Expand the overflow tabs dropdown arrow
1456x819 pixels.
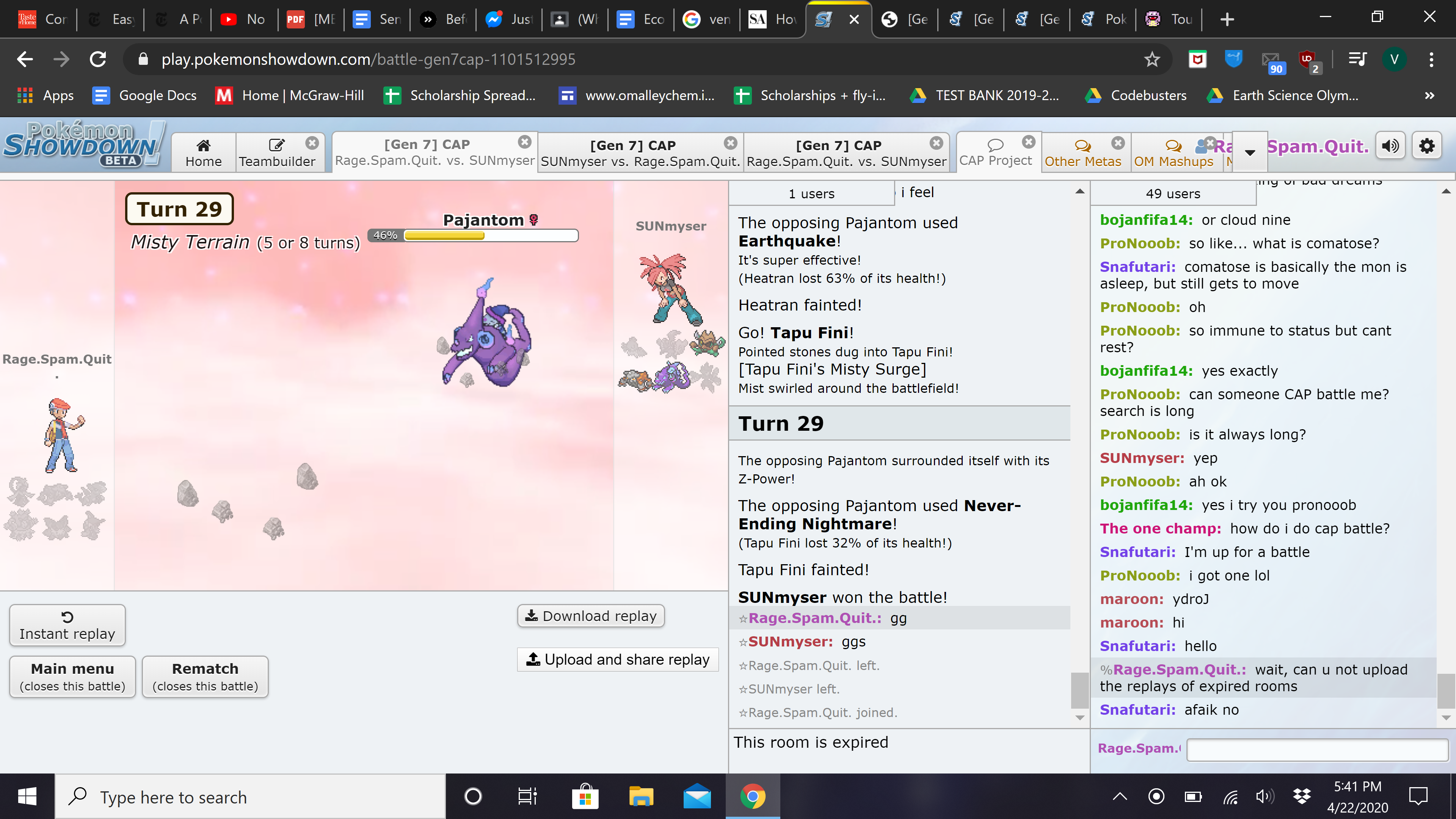(x=1250, y=152)
